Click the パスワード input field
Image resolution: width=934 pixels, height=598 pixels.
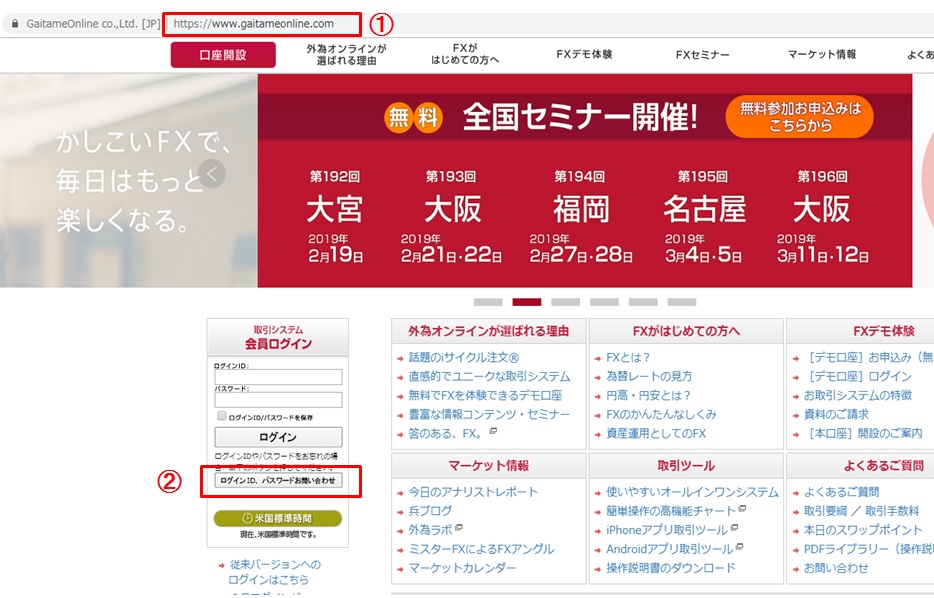[278, 400]
